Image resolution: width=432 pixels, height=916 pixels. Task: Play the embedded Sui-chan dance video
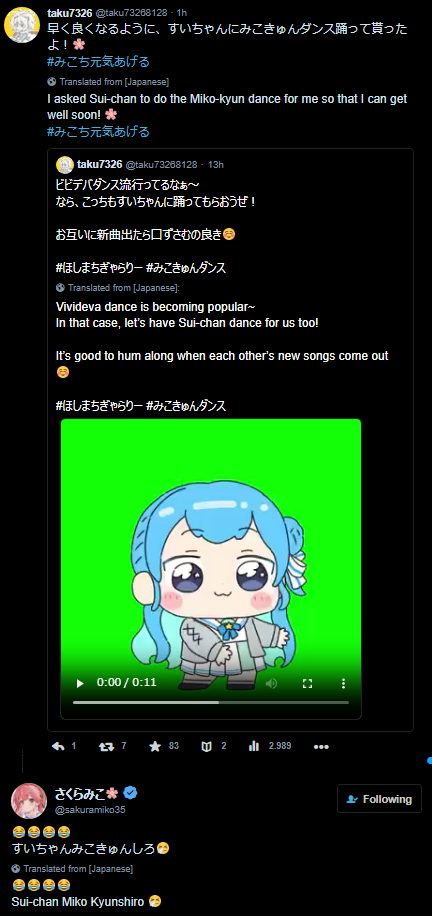pos(80,683)
